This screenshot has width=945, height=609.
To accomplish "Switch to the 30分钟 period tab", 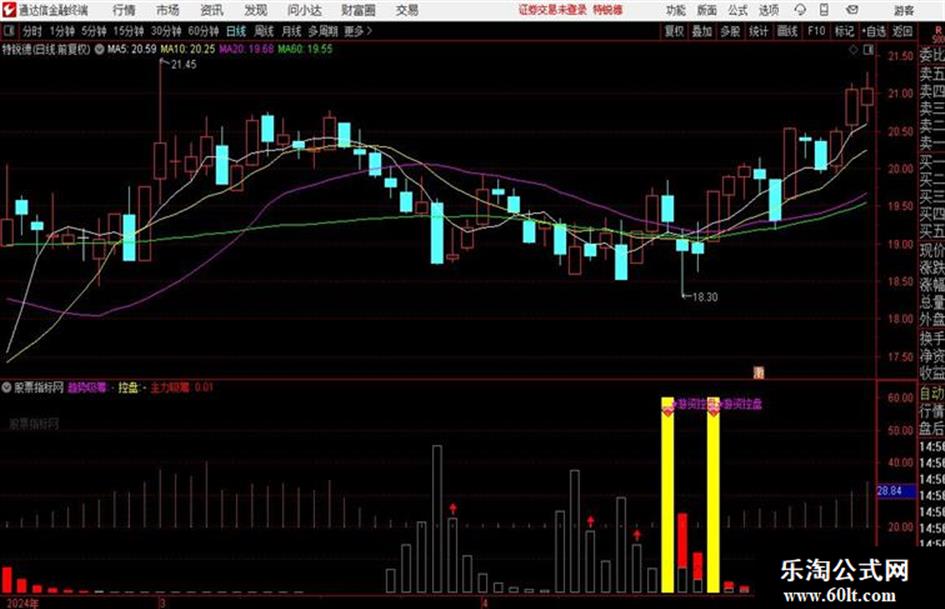I will pyautogui.click(x=166, y=31).
